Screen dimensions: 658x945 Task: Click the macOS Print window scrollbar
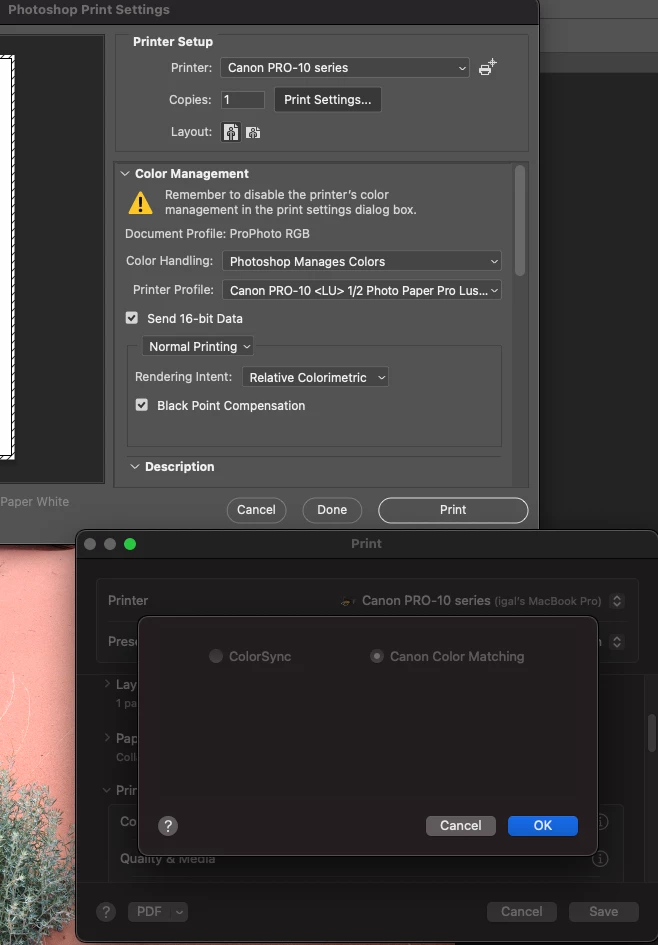[x=652, y=733]
